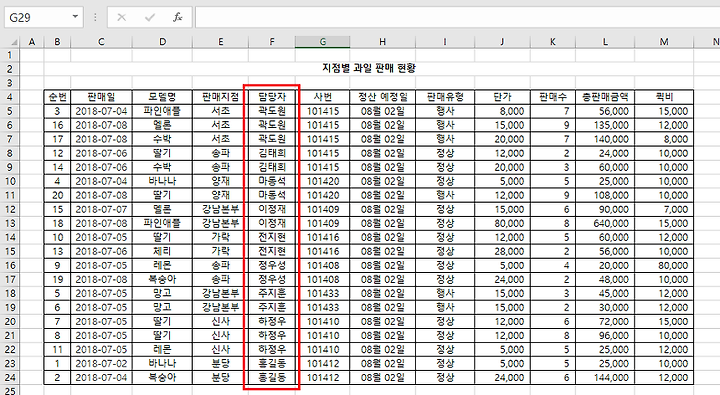Select row 1 header

[x=10, y=55]
